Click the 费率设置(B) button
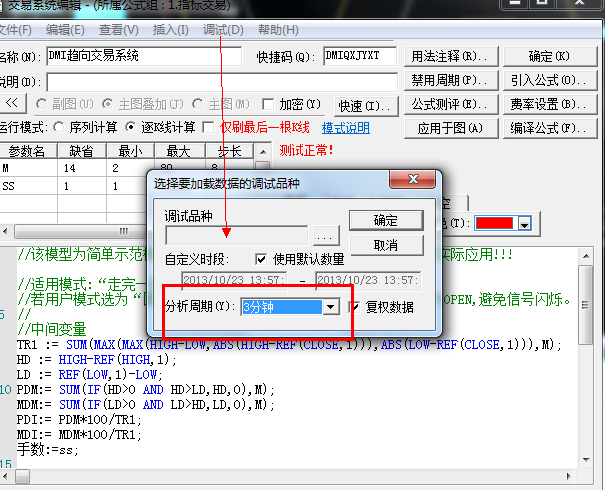Screen dimensions: 605x490 [547, 104]
